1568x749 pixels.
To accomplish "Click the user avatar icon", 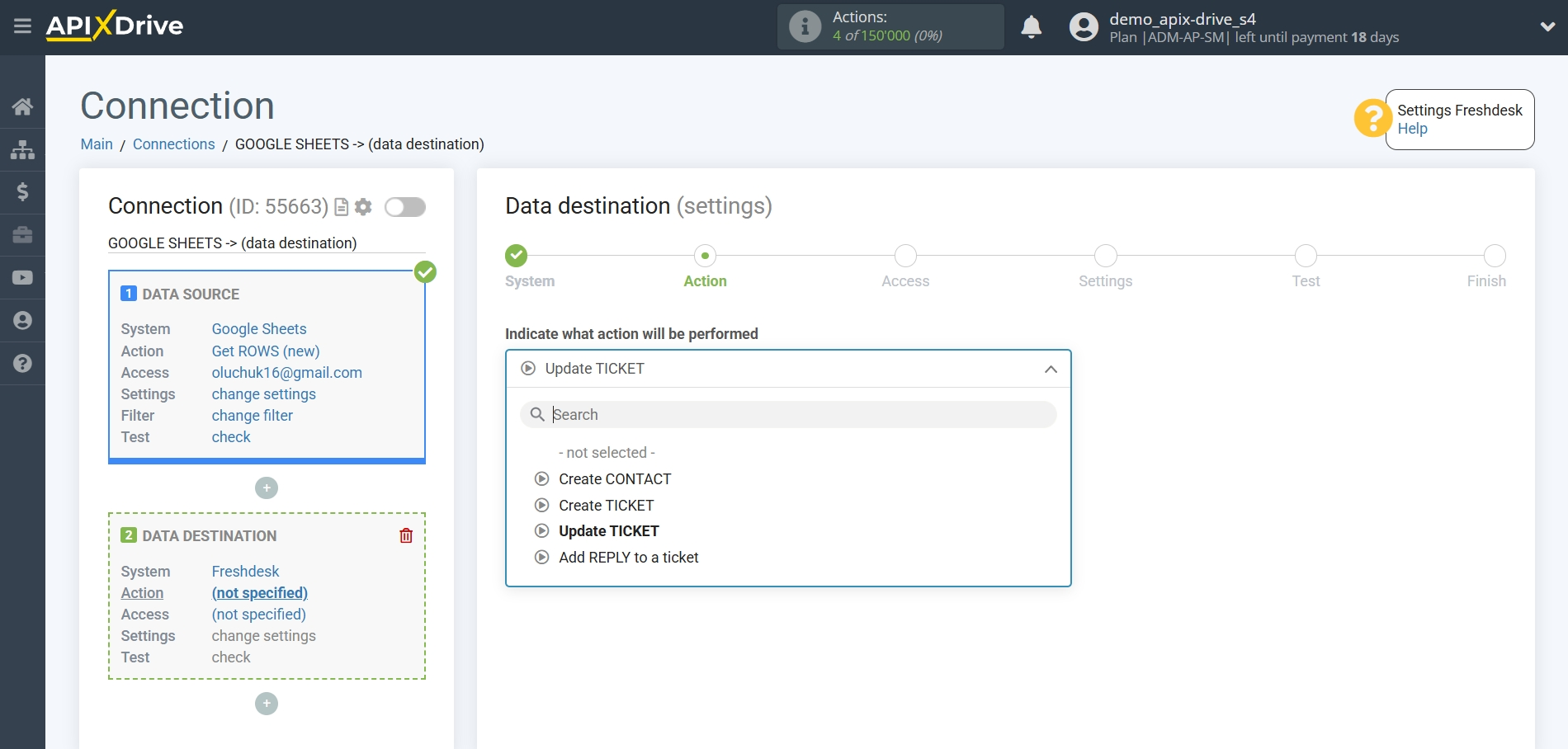I will point(1084,27).
